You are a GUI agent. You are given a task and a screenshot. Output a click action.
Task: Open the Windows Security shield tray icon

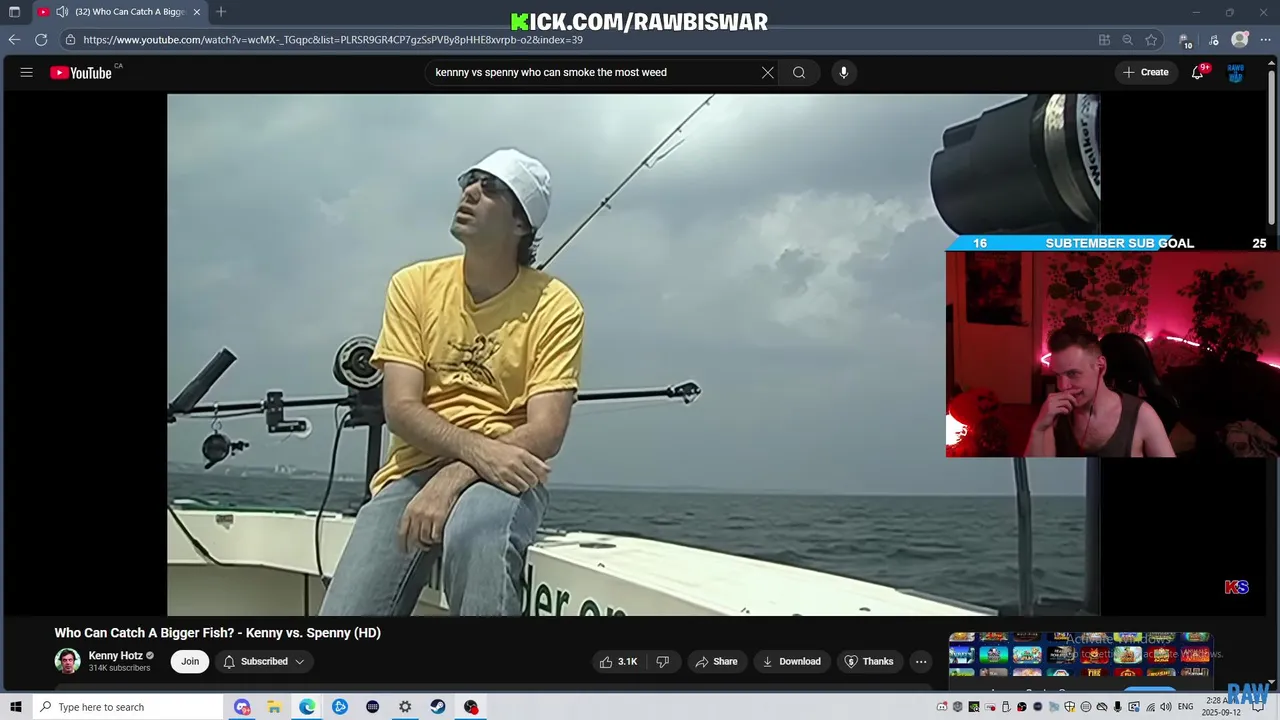click(x=1069, y=707)
